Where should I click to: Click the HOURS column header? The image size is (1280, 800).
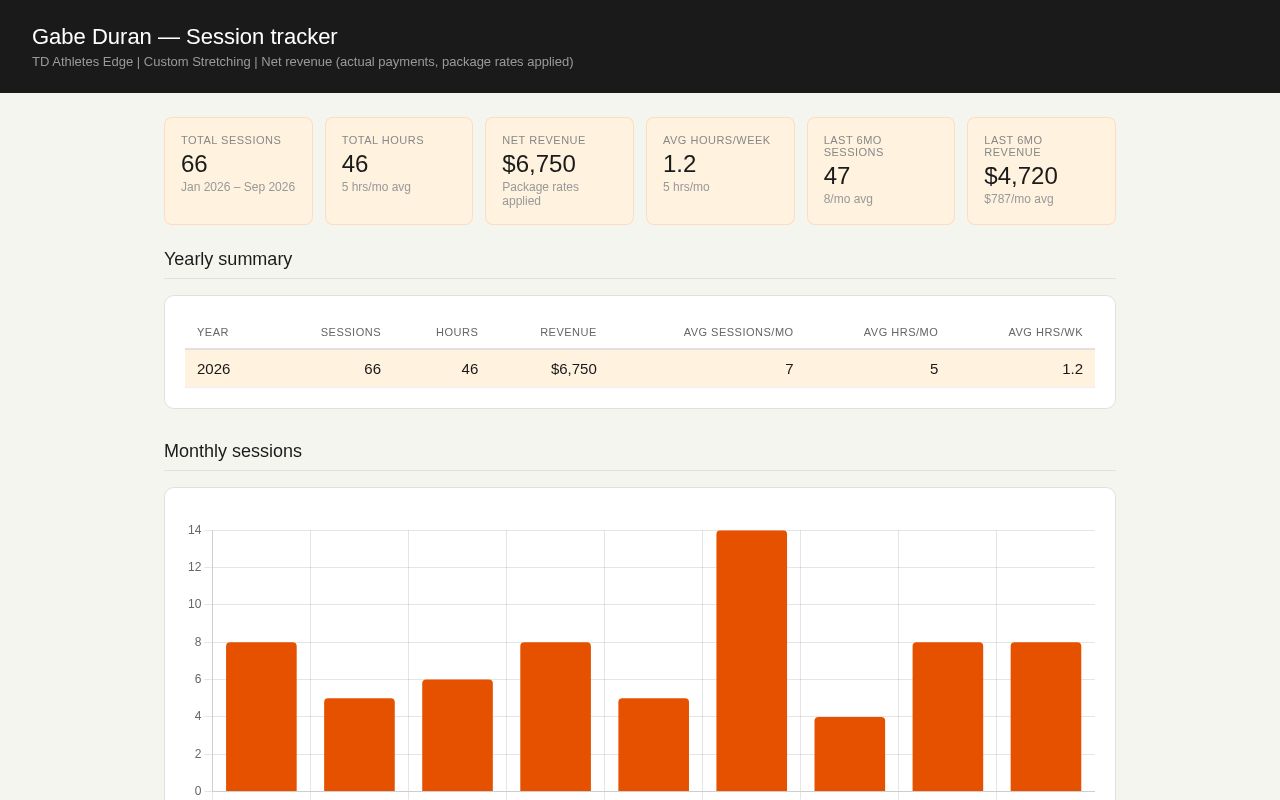click(x=457, y=332)
